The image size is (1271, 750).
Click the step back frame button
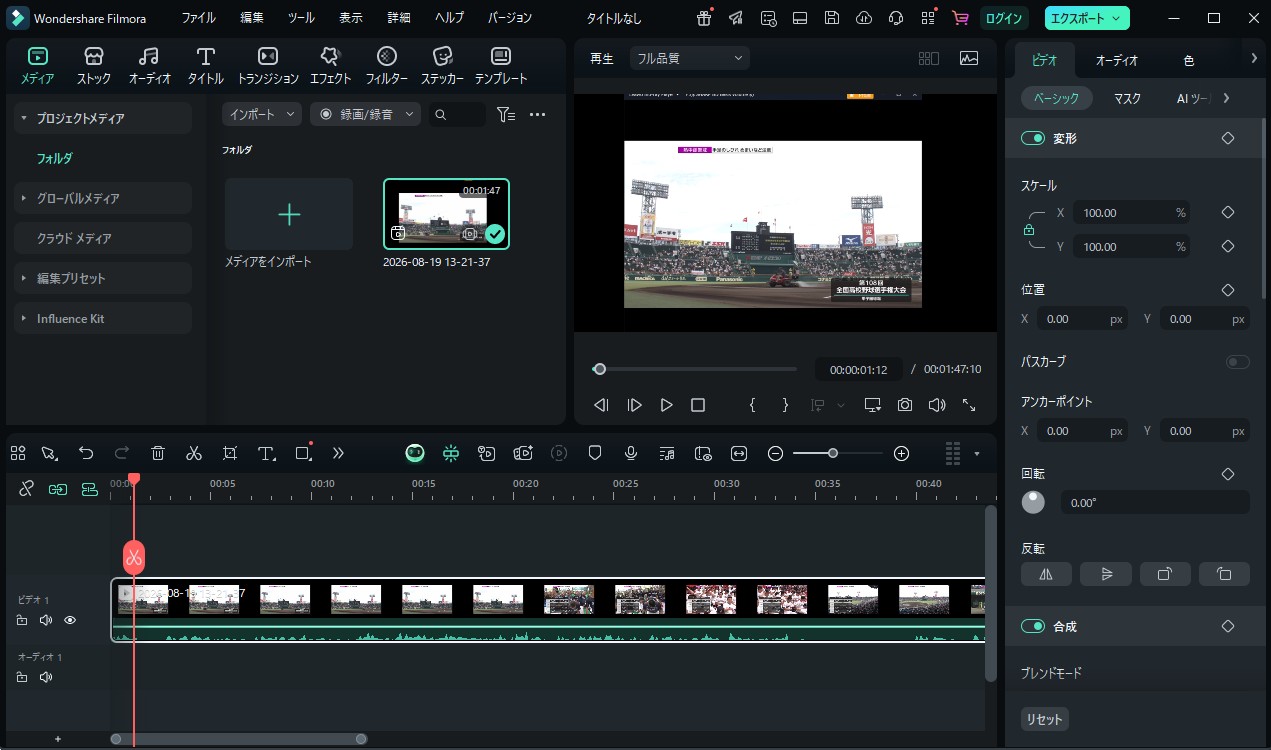click(601, 405)
